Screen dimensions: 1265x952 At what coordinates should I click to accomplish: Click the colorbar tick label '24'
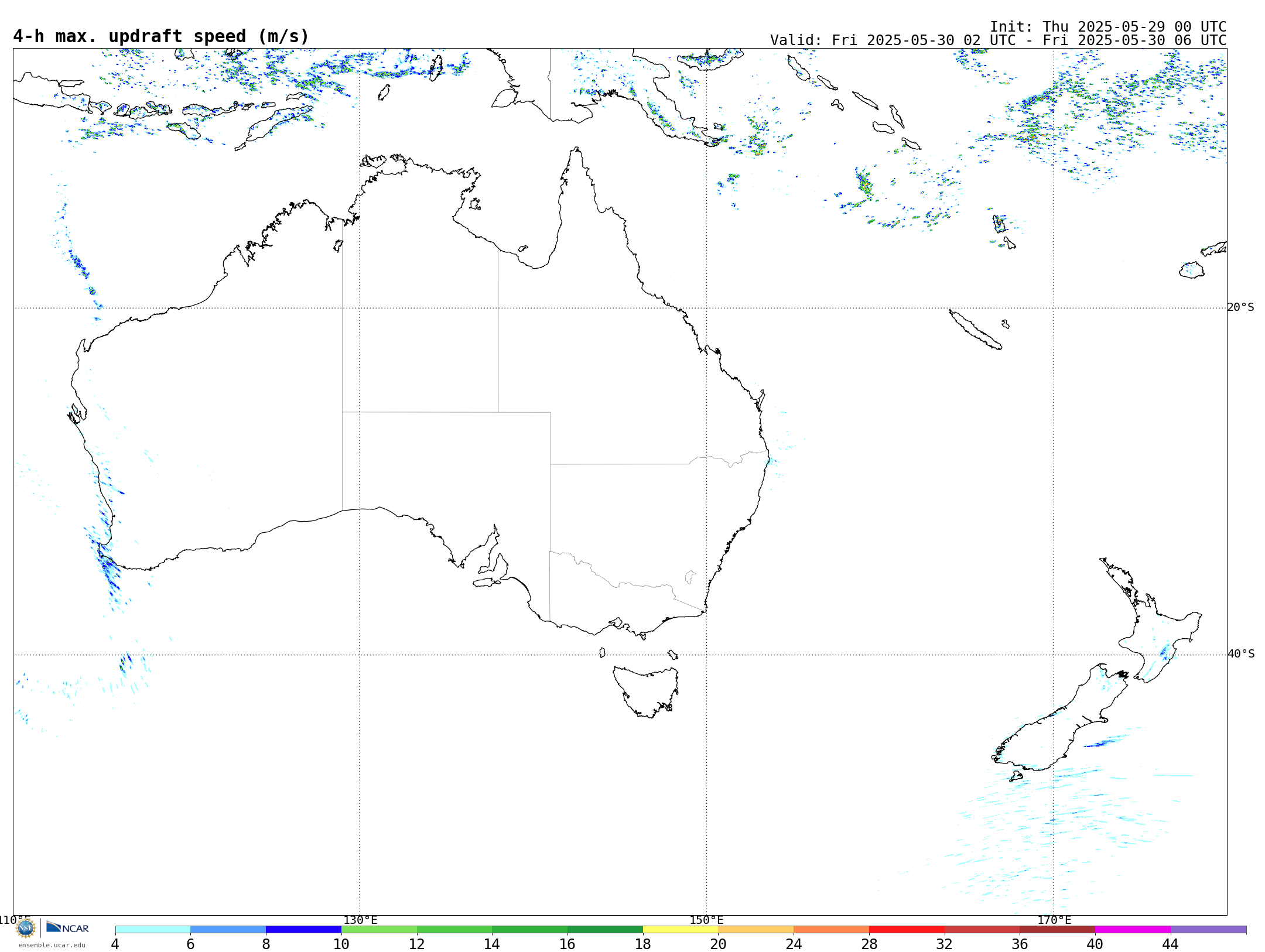point(794,944)
